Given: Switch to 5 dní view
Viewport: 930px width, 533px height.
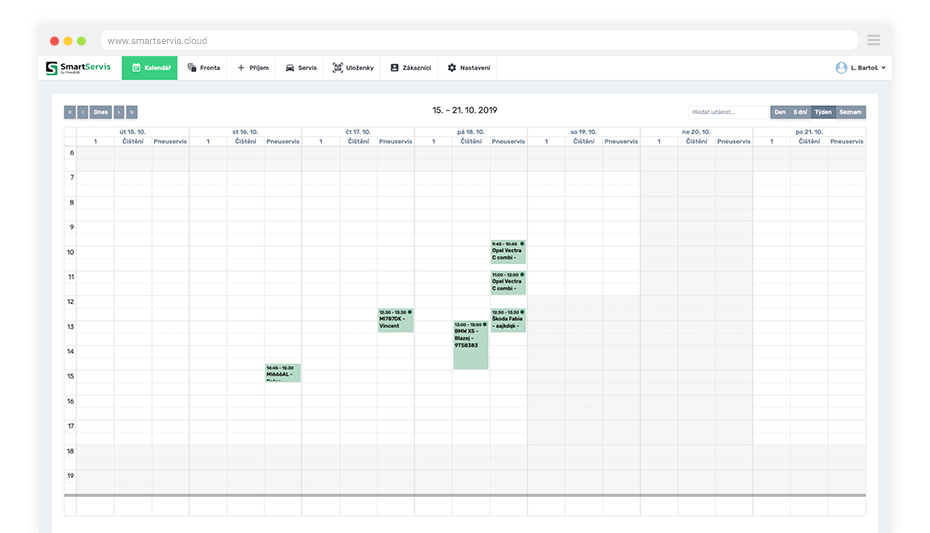Looking at the screenshot, I should (x=800, y=112).
